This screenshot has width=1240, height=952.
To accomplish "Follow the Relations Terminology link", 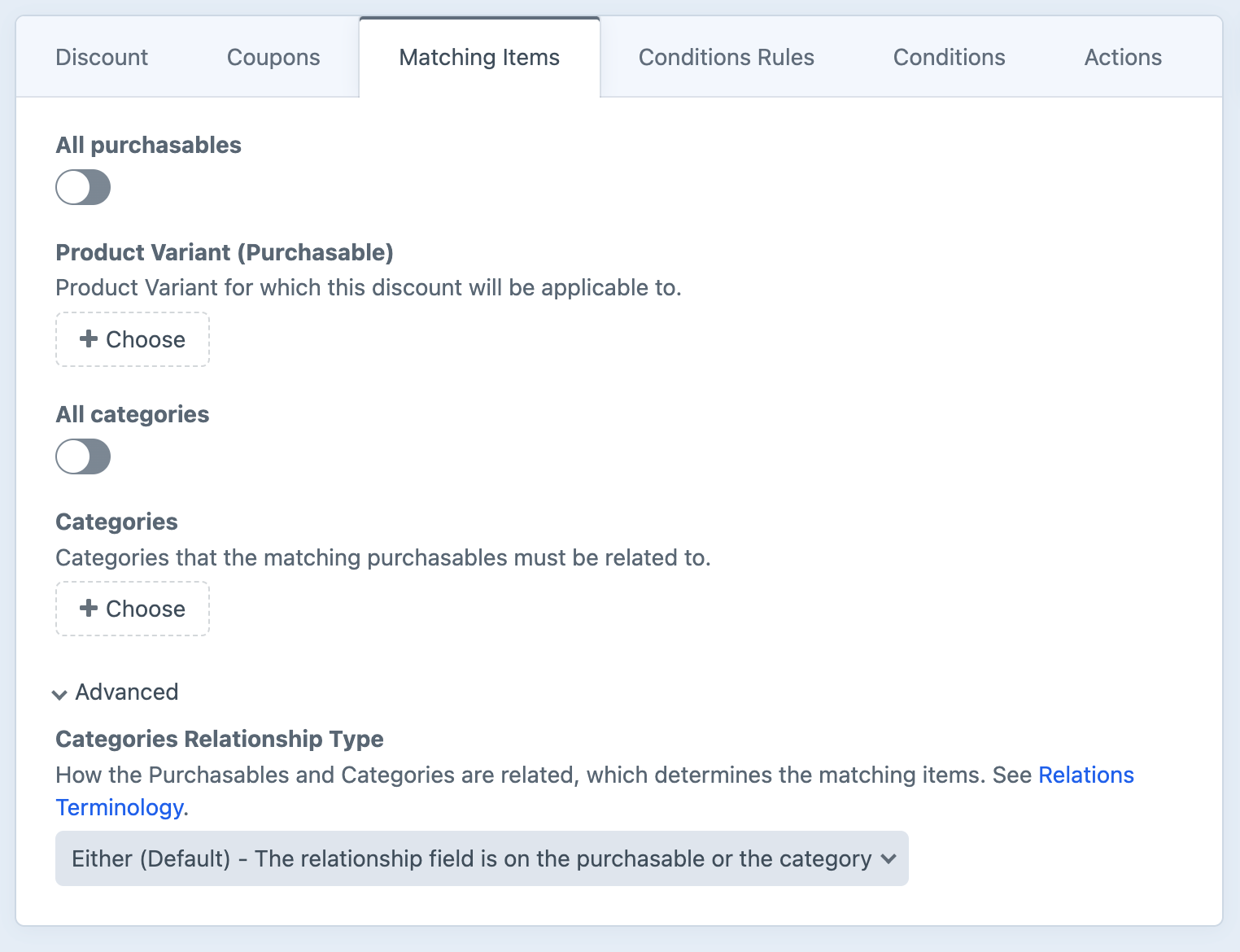I will click(x=1085, y=775).
